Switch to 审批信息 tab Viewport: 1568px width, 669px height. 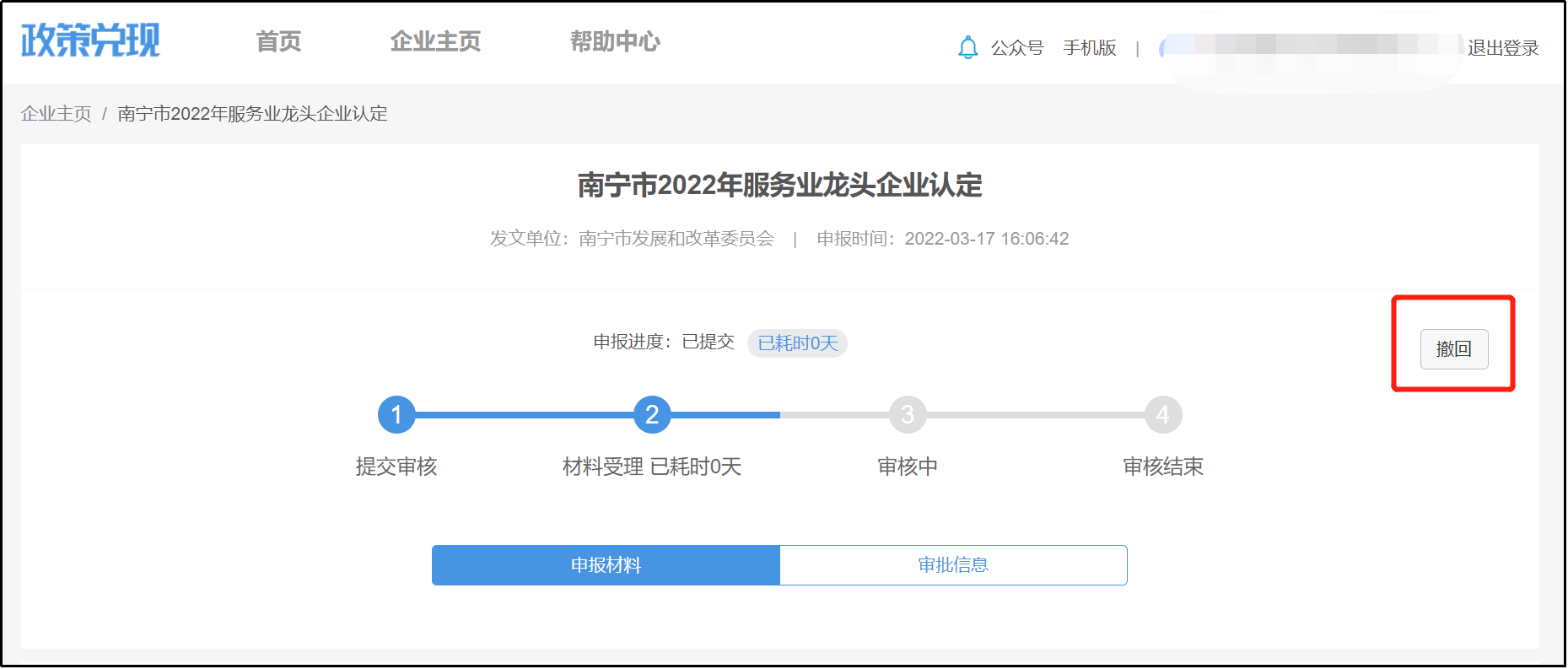click(953, 565)
